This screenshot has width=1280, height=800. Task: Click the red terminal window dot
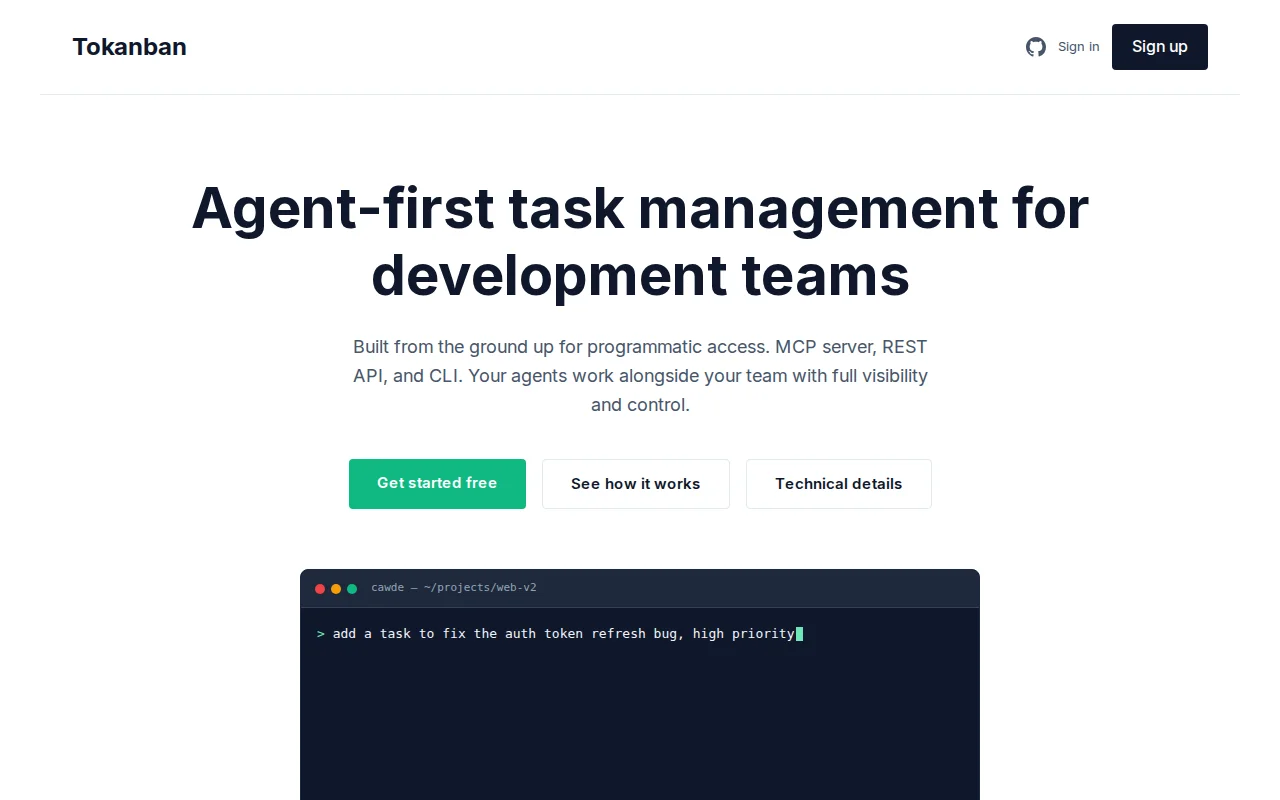click(x=320, y=589)
